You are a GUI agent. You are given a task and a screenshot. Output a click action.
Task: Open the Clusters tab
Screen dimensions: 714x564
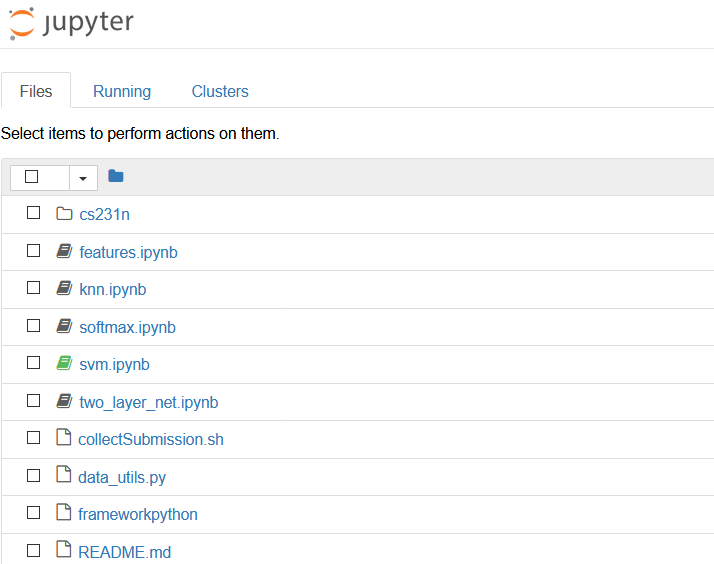click(x=220, y=91)
